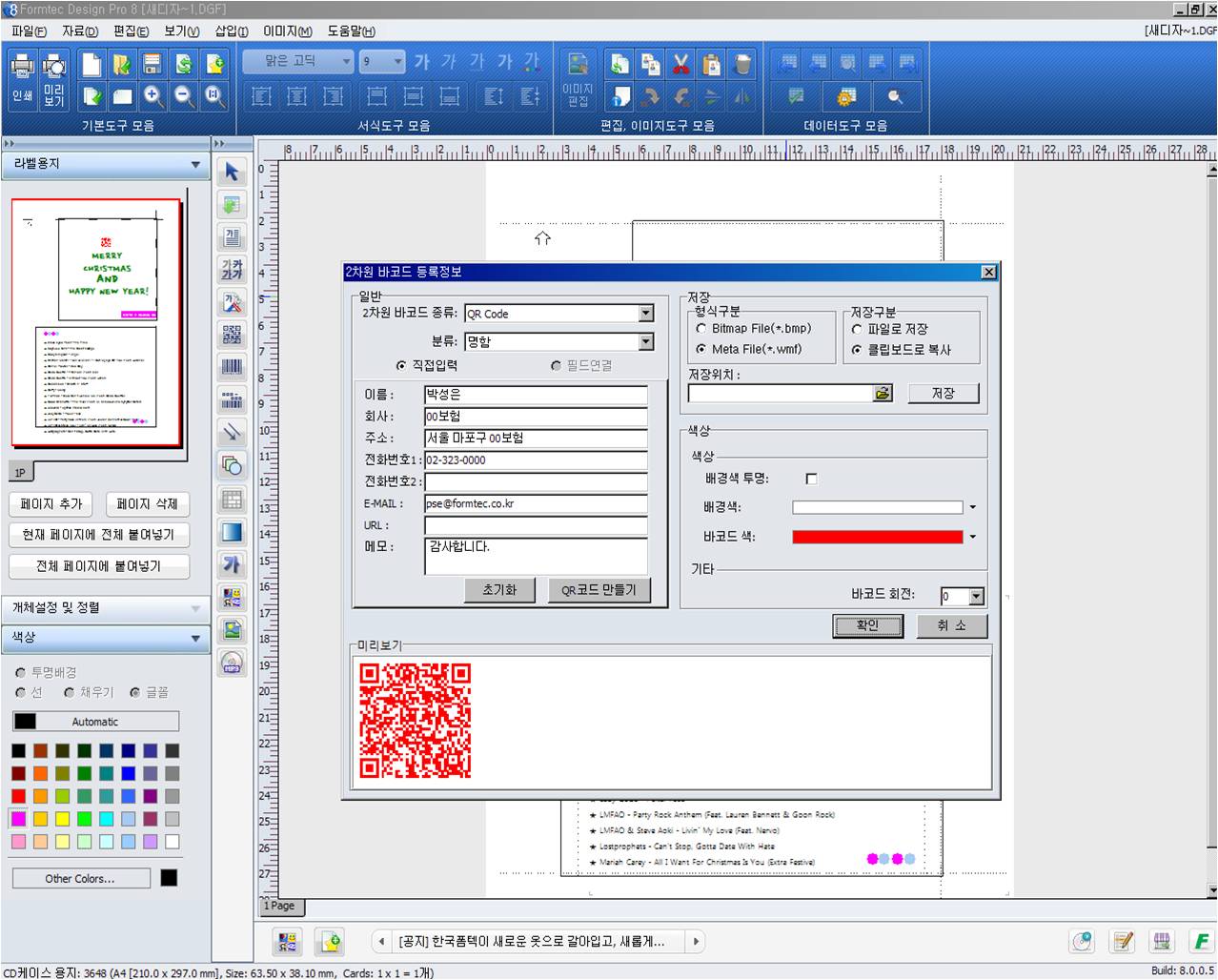Select the table grid tool
The height and width of the screenshot is (980, 1218).
click(x=232, y=499)
